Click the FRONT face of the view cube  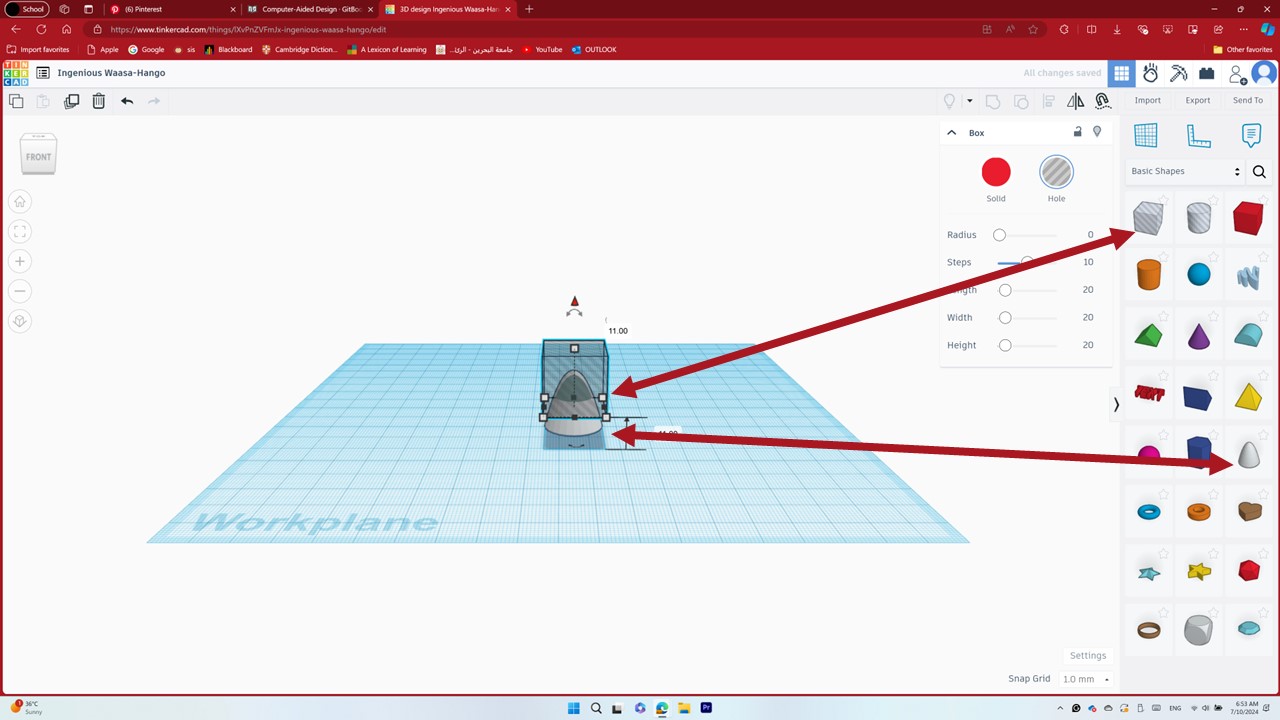[x=38, y=157]
